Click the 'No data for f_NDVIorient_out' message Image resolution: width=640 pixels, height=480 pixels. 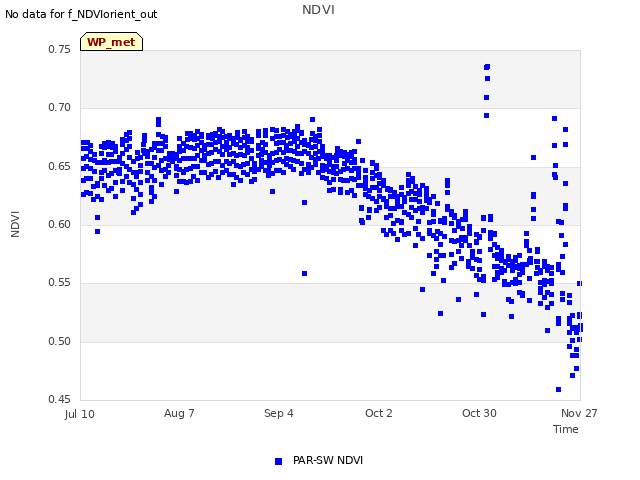[81, 14]
